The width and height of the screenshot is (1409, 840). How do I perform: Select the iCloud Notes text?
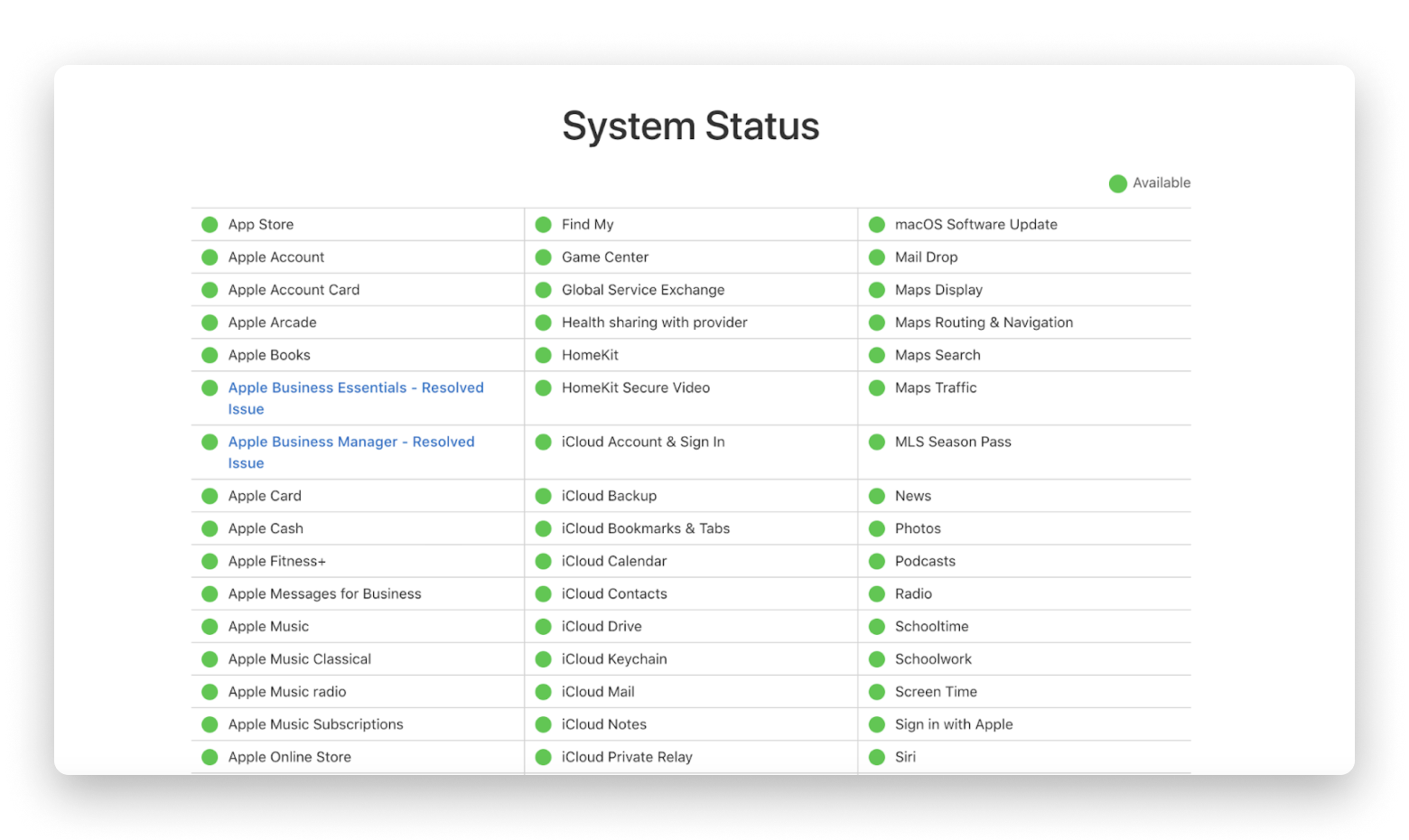point(604,724)
